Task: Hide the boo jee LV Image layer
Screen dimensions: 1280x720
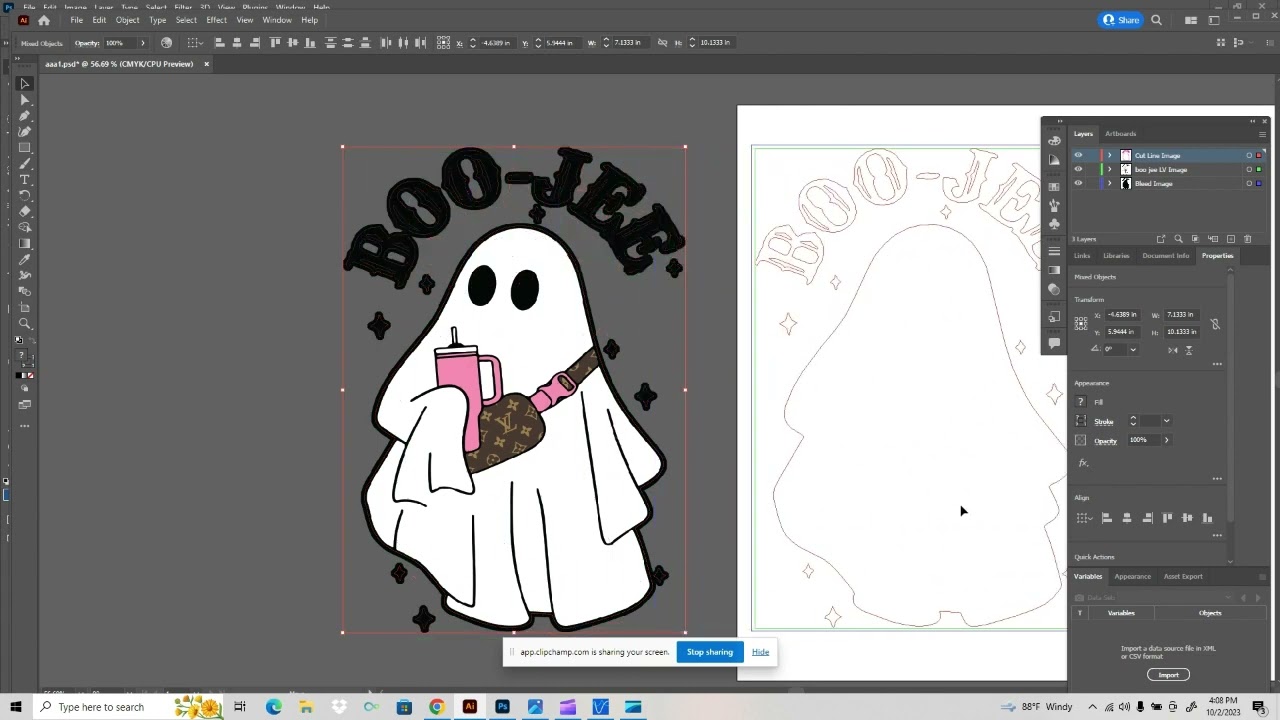Action: click(x=1078, y=170)
